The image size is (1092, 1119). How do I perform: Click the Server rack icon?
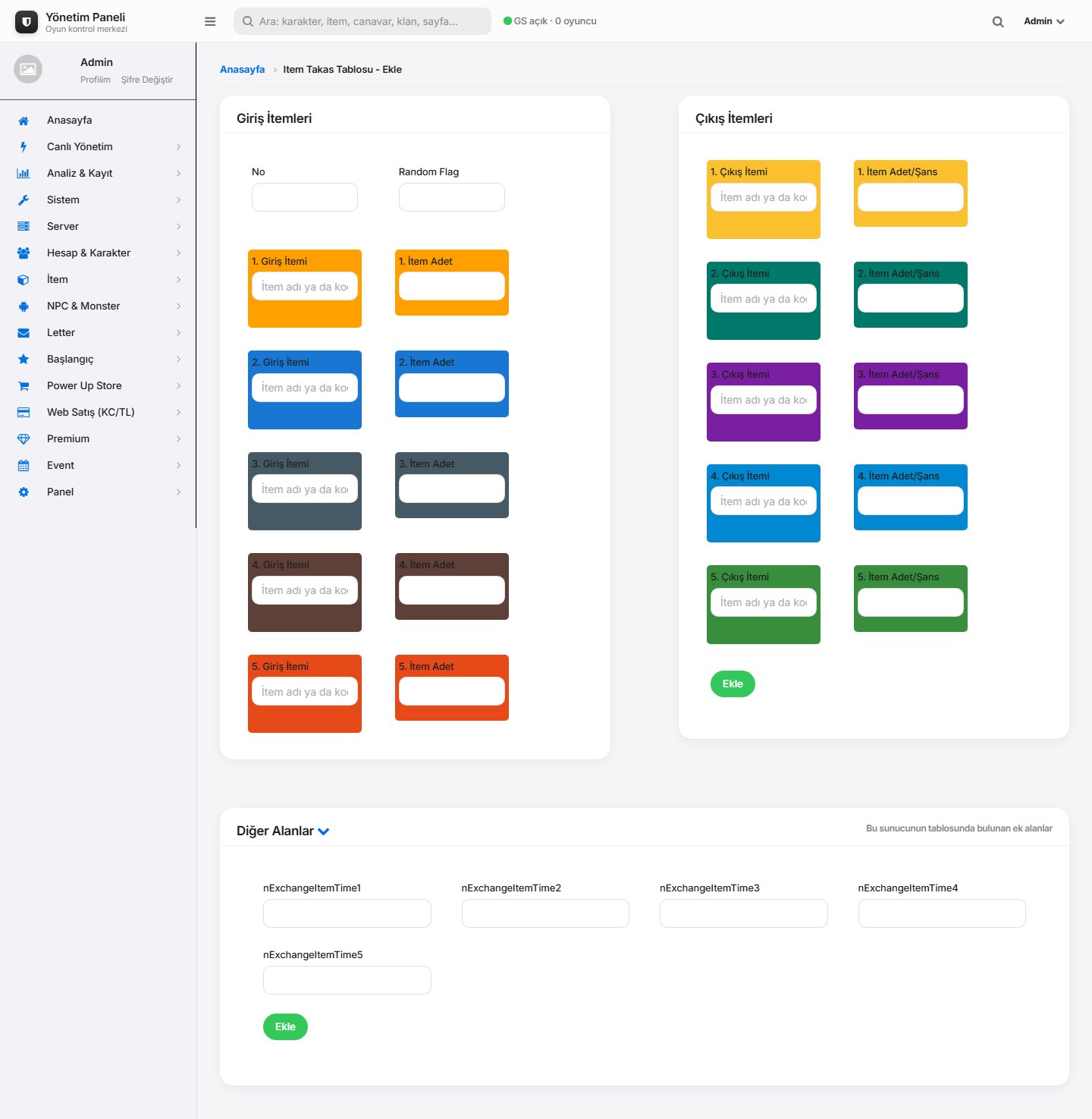tap(24, 227)
